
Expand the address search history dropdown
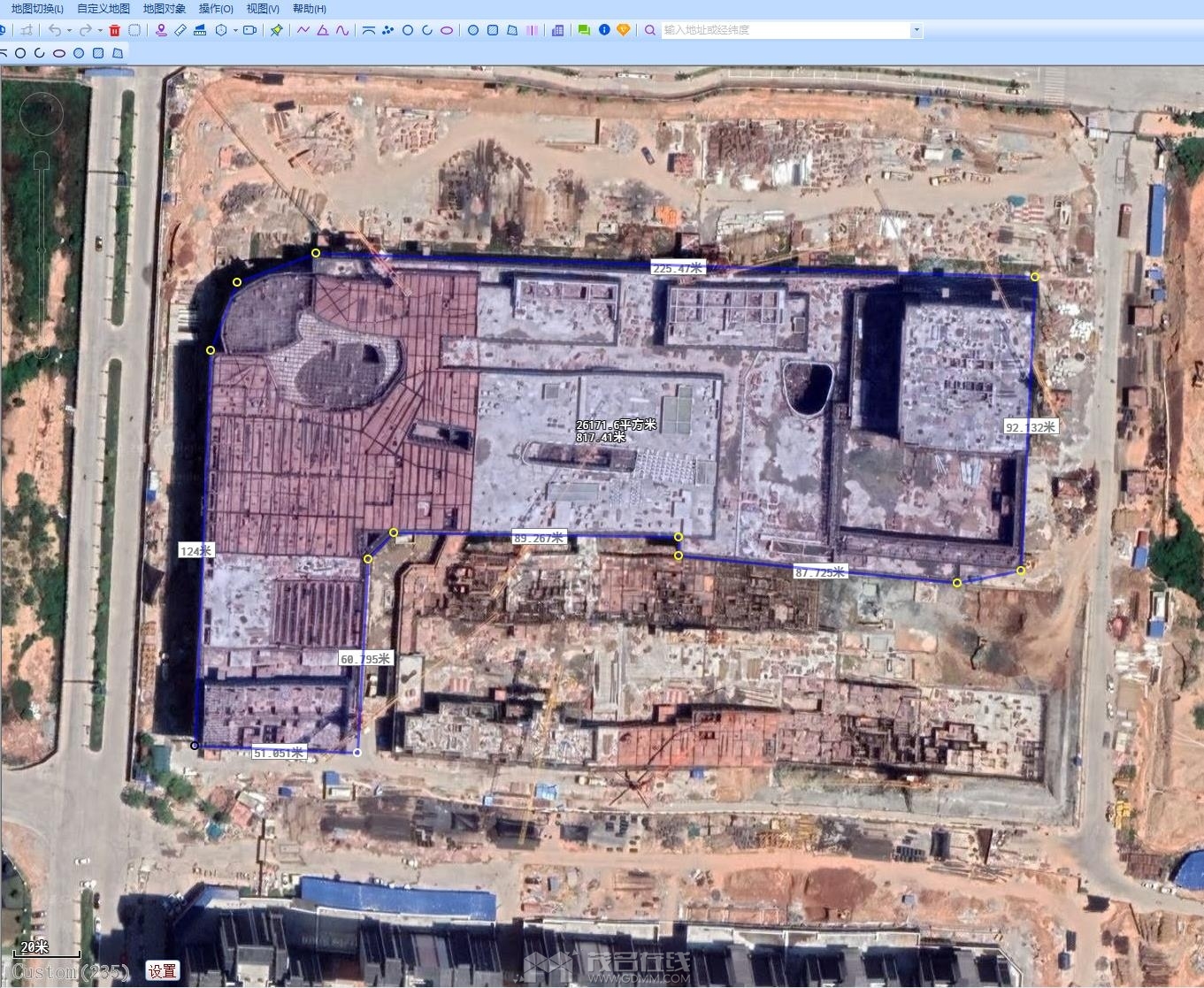point(916,30)
